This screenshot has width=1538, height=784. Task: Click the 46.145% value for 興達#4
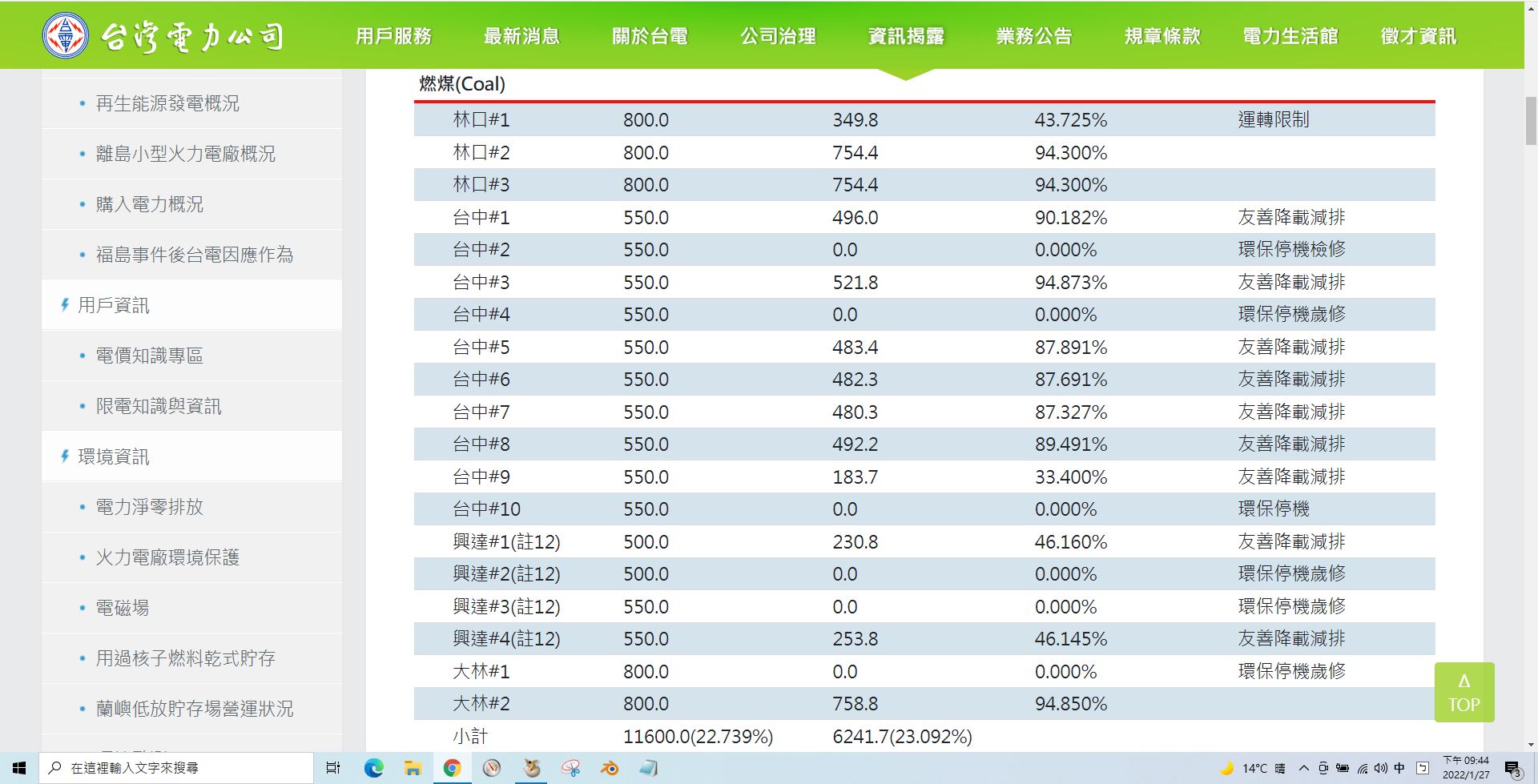point(1071,639)
